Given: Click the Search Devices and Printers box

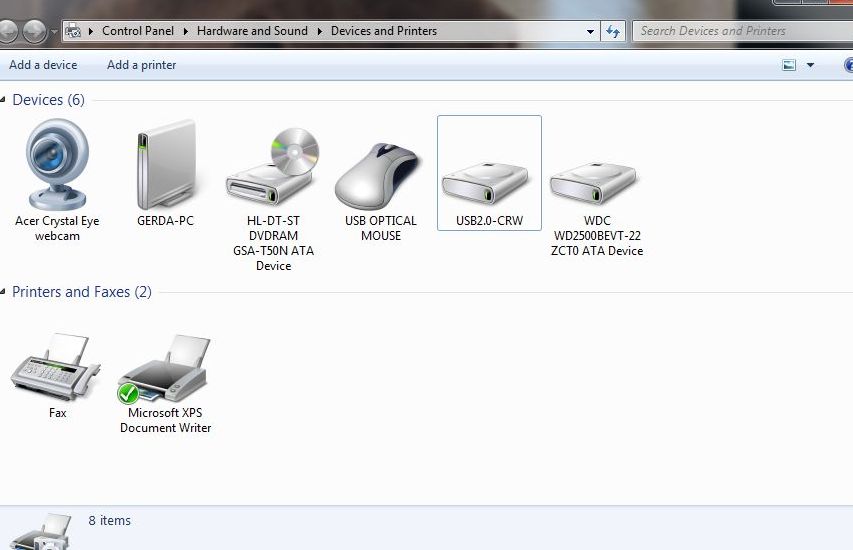Looking at the screenshot, I should tap(740, 31).
